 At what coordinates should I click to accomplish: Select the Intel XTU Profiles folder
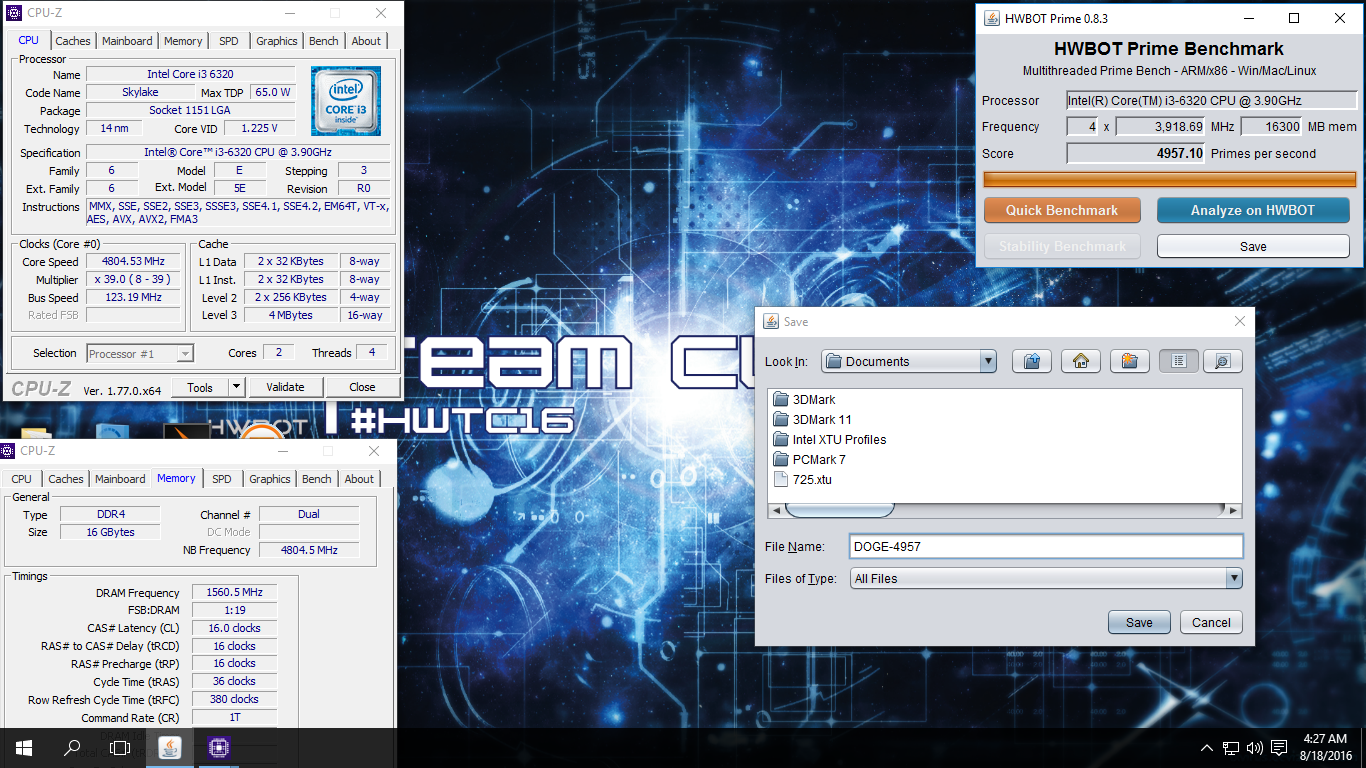coord(830,439)
